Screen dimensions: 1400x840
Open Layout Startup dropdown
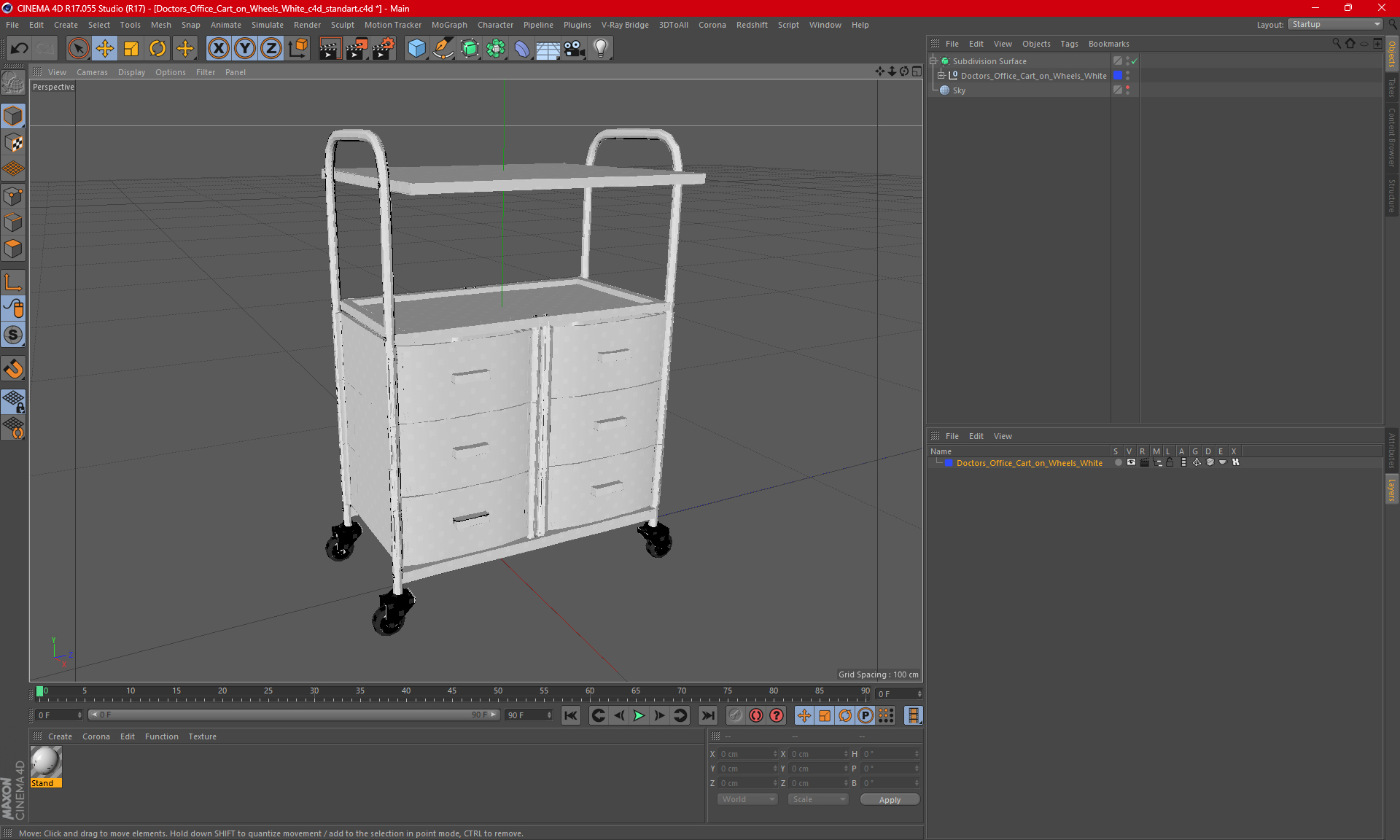1335,24
